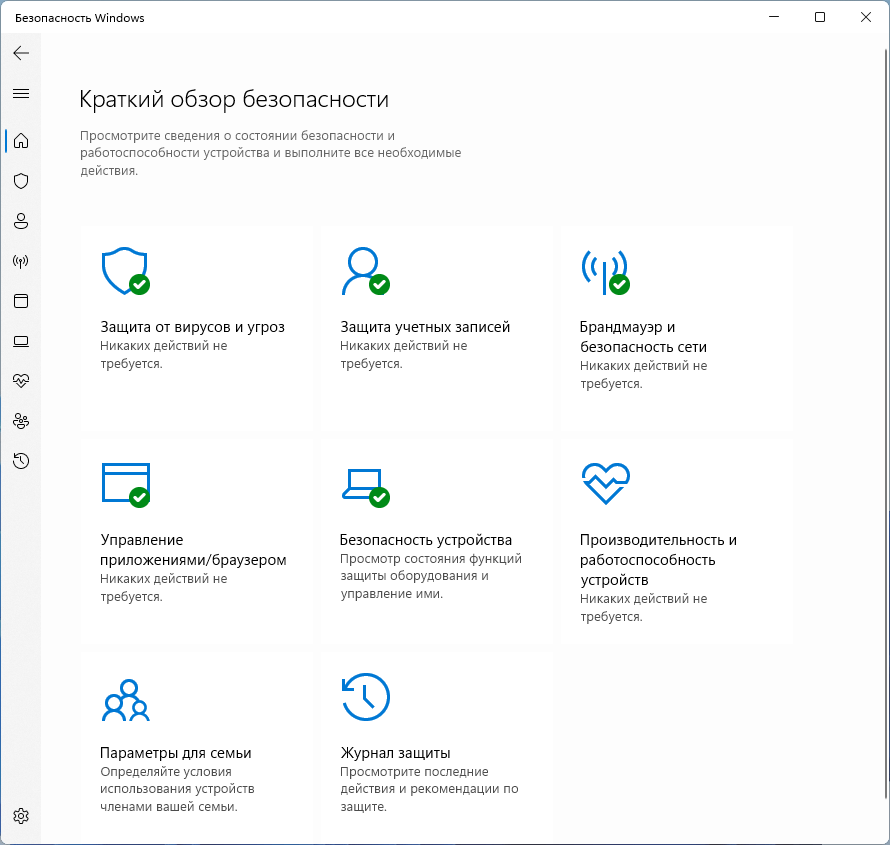Viewport: 890px width, 845px height.
Task: Open 'Управление приложениями/браузером' tile
Action: coord(196,539)
